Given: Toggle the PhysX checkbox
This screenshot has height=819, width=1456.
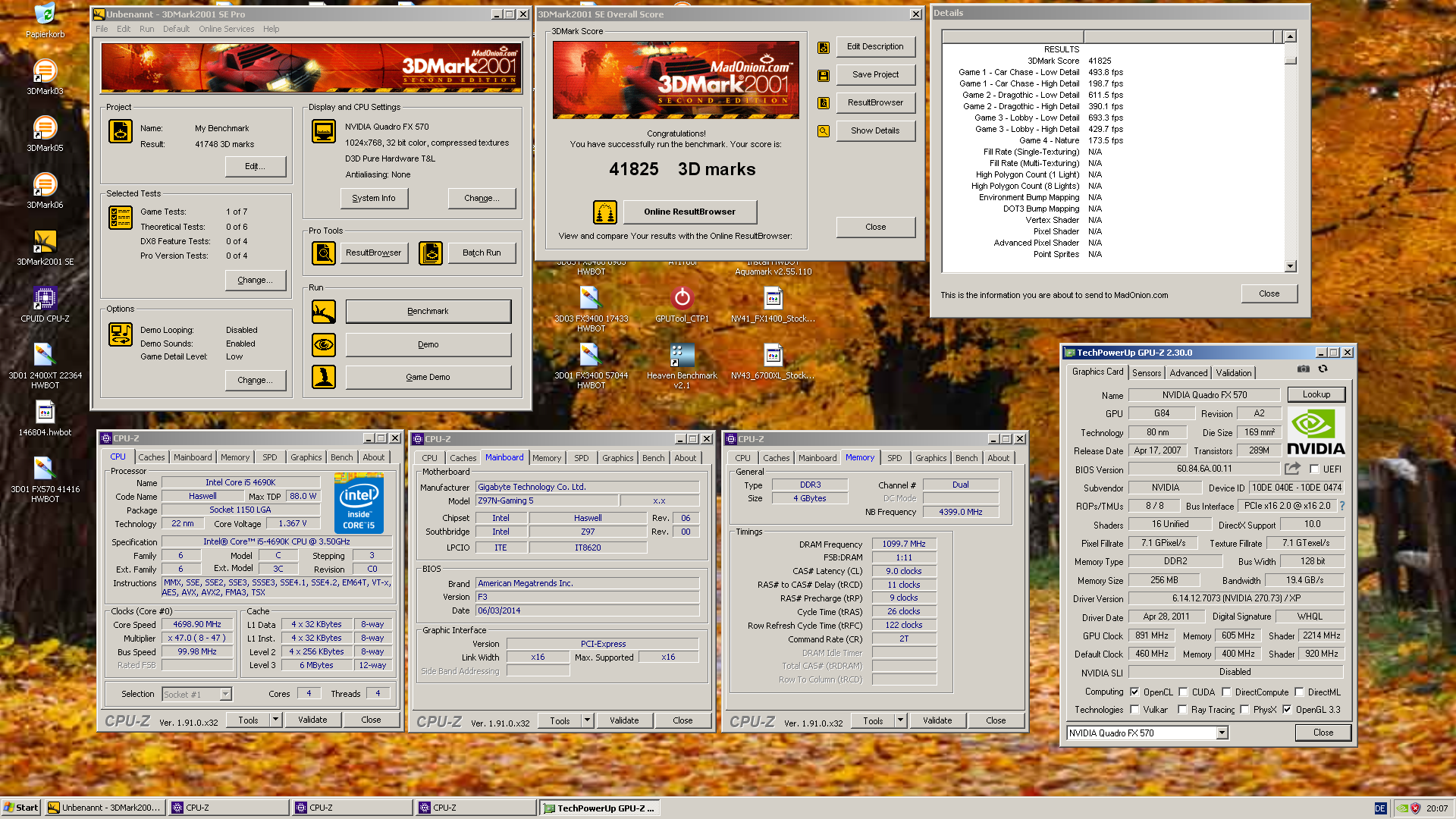Looking at the screenshot, I should coord(1244,710).
